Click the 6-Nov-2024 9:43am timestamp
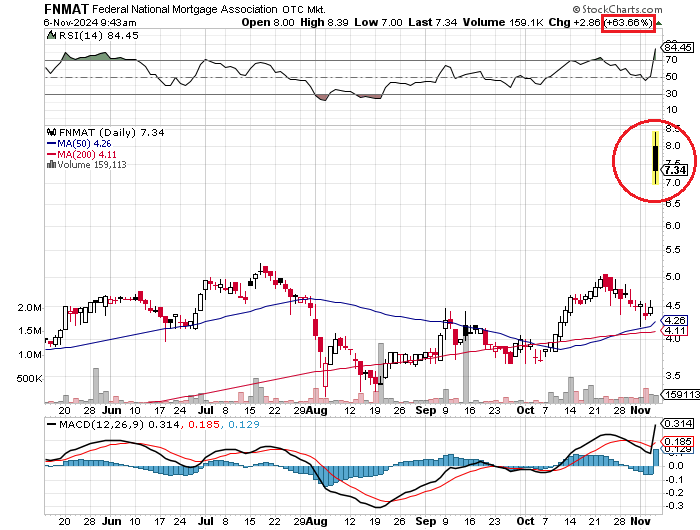Image resolution: width=700 pixels, height=530 pixels. pos(90,22)
